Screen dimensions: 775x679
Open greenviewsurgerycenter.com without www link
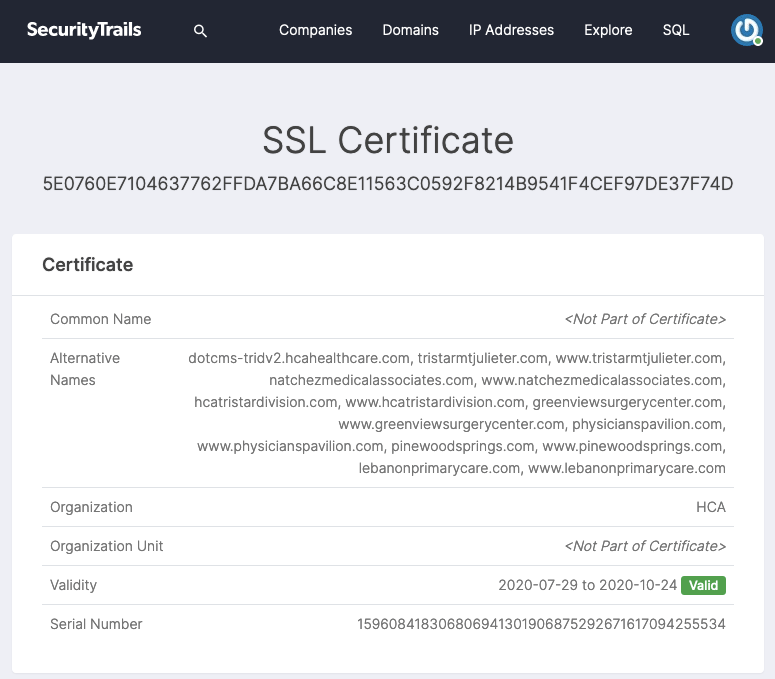pyautogui.click(x=627, y=402)
